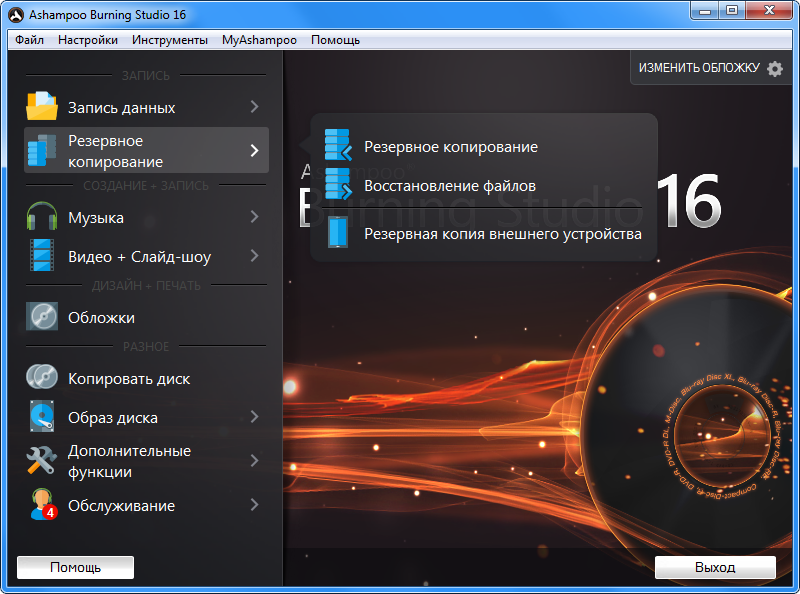
Task: Select the Запись данных label
Action: [121, 108]
